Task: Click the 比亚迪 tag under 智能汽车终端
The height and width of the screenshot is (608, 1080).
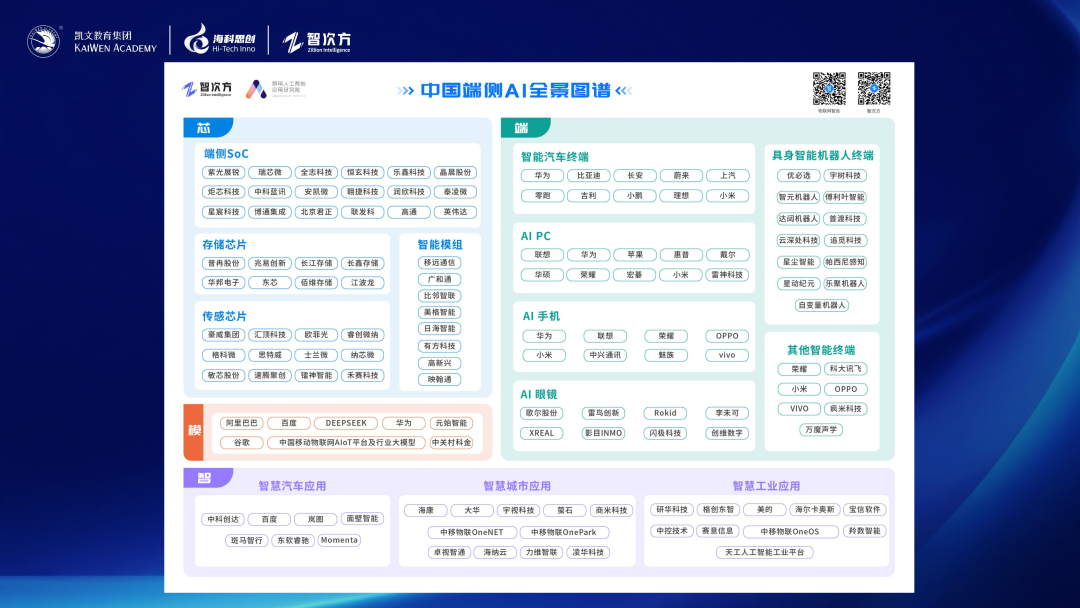Action: click(588, 175)
